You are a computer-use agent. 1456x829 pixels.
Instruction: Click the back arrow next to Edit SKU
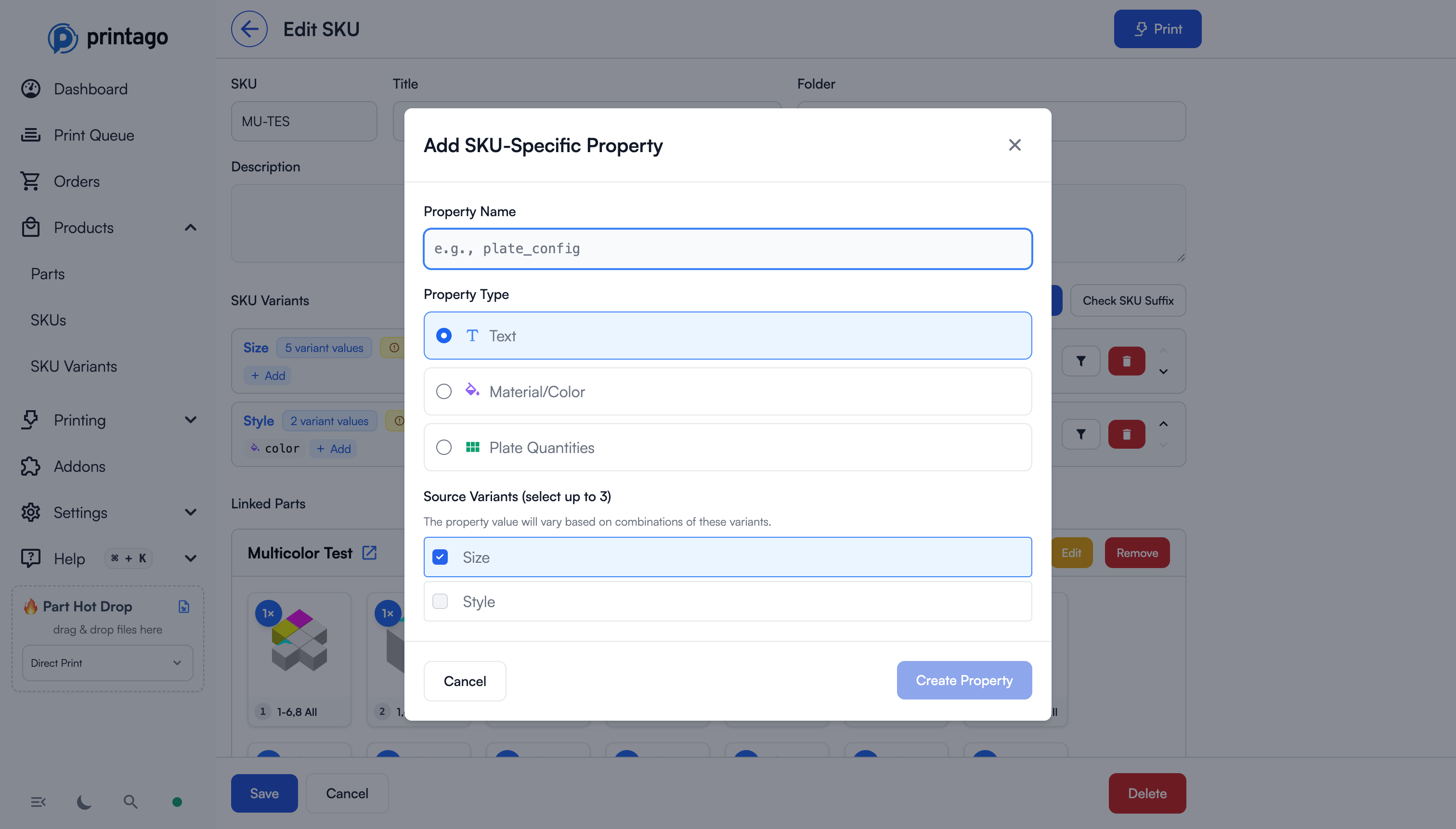pyautogui.click(x=249, y=28)
